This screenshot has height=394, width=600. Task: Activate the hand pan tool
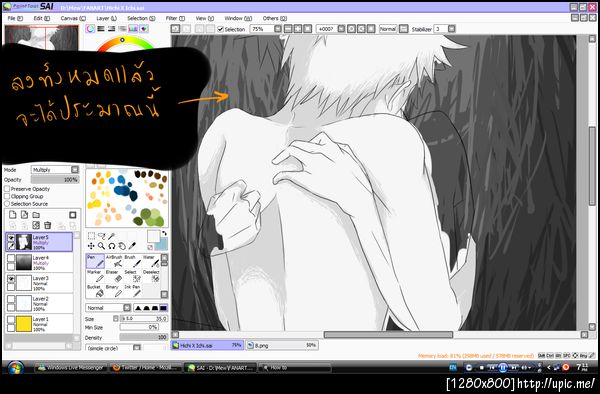click(122, 246)
